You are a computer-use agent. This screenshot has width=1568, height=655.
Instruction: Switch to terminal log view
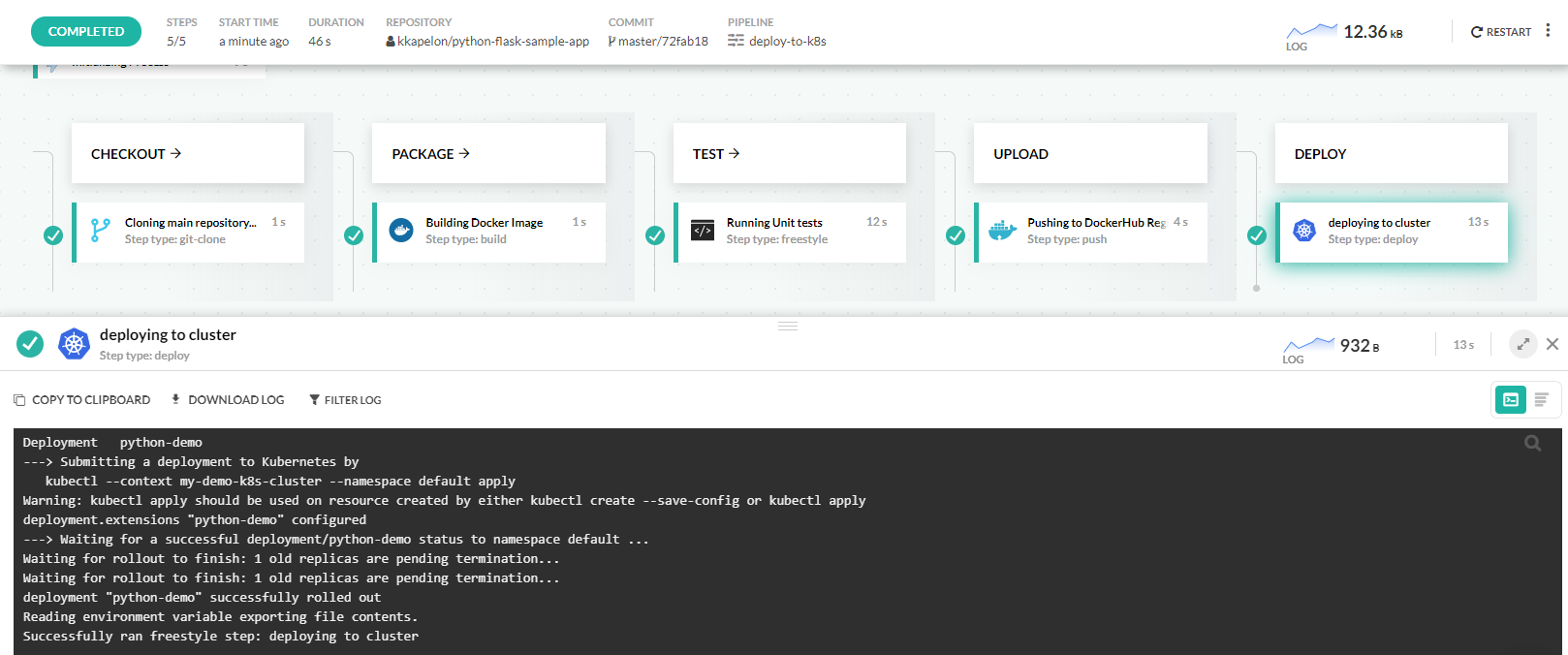click(x=1510, y=399)
